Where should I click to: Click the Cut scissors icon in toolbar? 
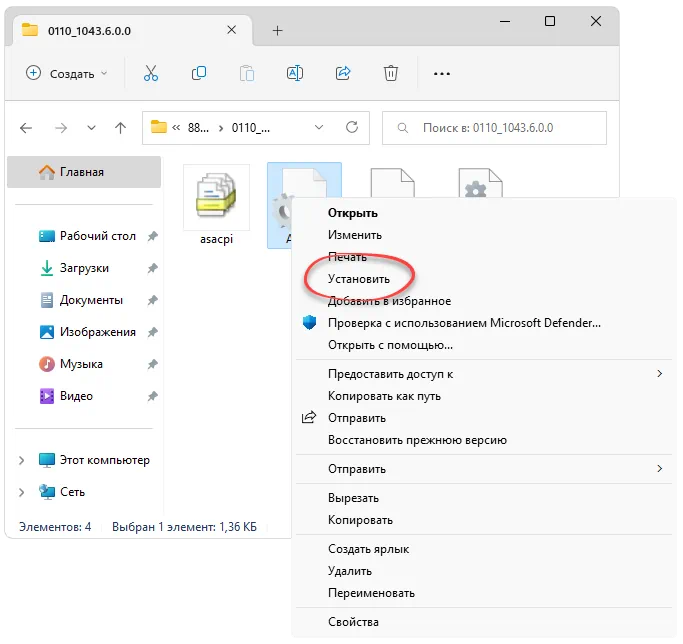pos(151,73)
